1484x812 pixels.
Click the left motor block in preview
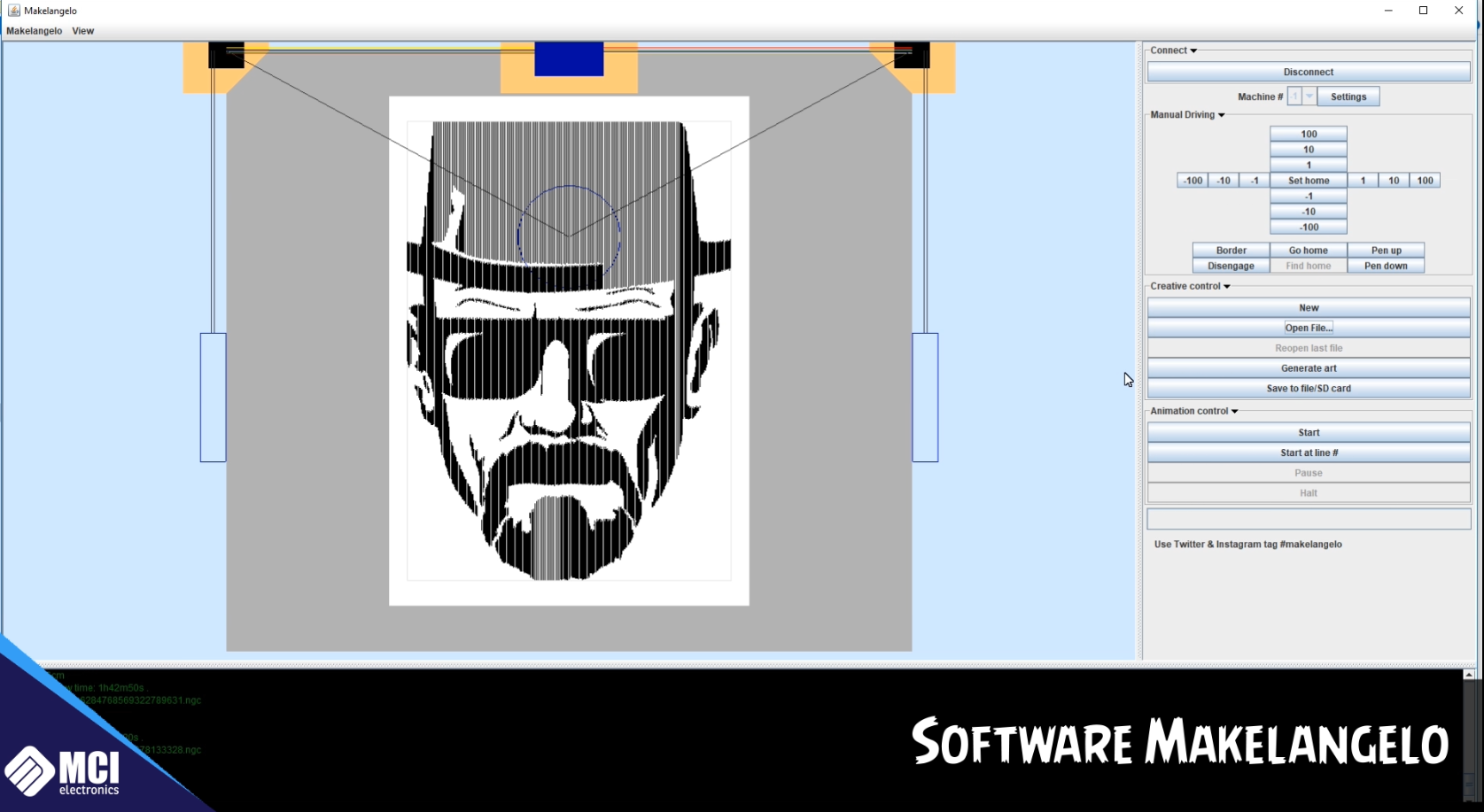pos(226,55)
